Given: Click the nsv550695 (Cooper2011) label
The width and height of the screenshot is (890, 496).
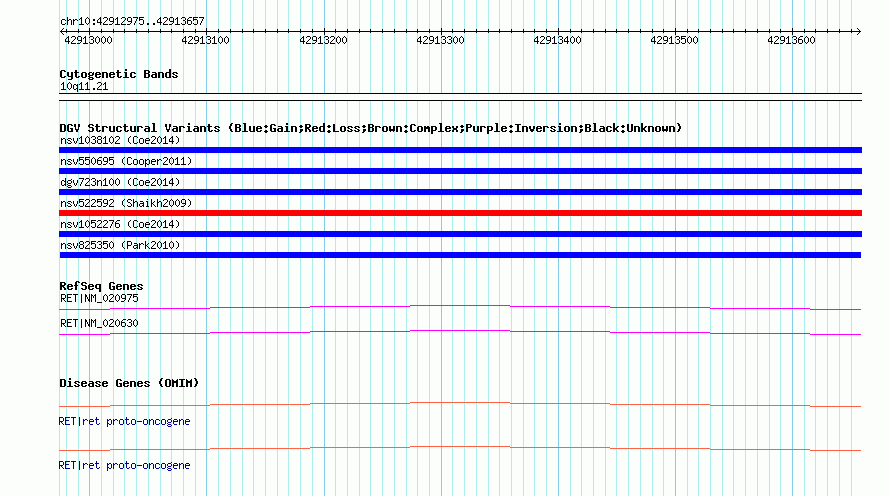Looking at the screenshot, I should (126, 161).
